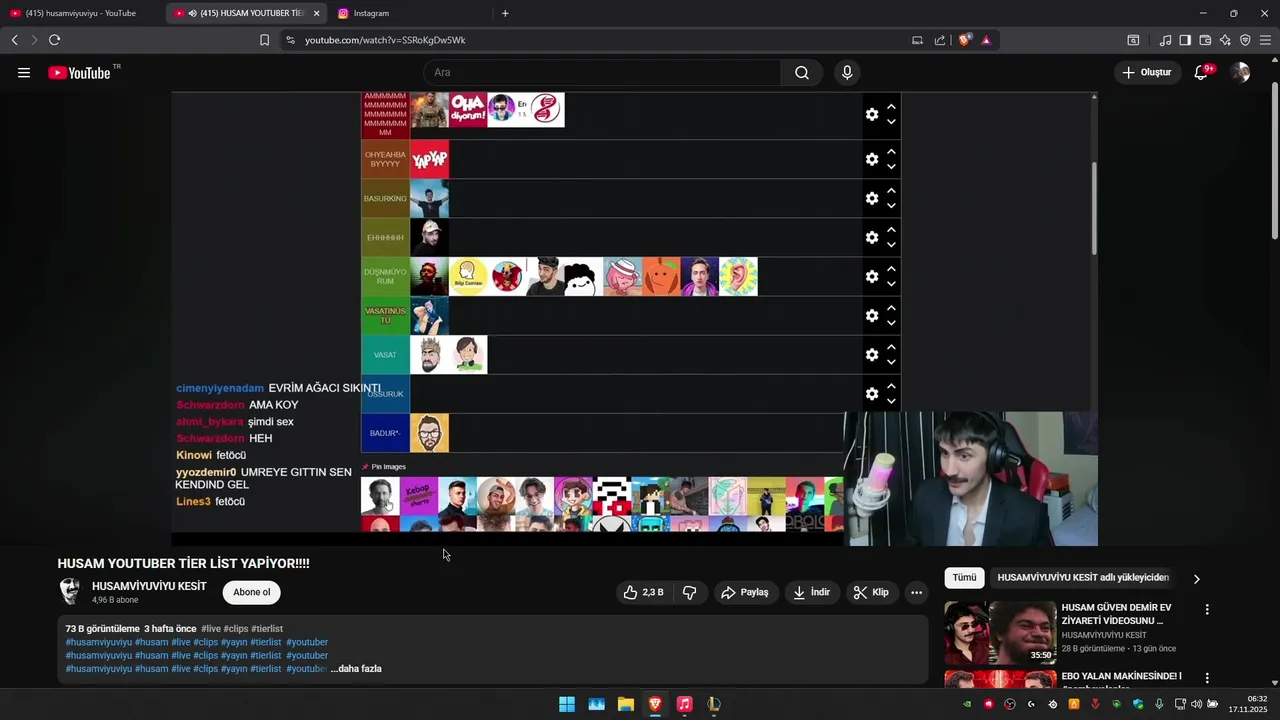Open YouTube notifications bell
1280x720 pixels.
click(1202, 72)
